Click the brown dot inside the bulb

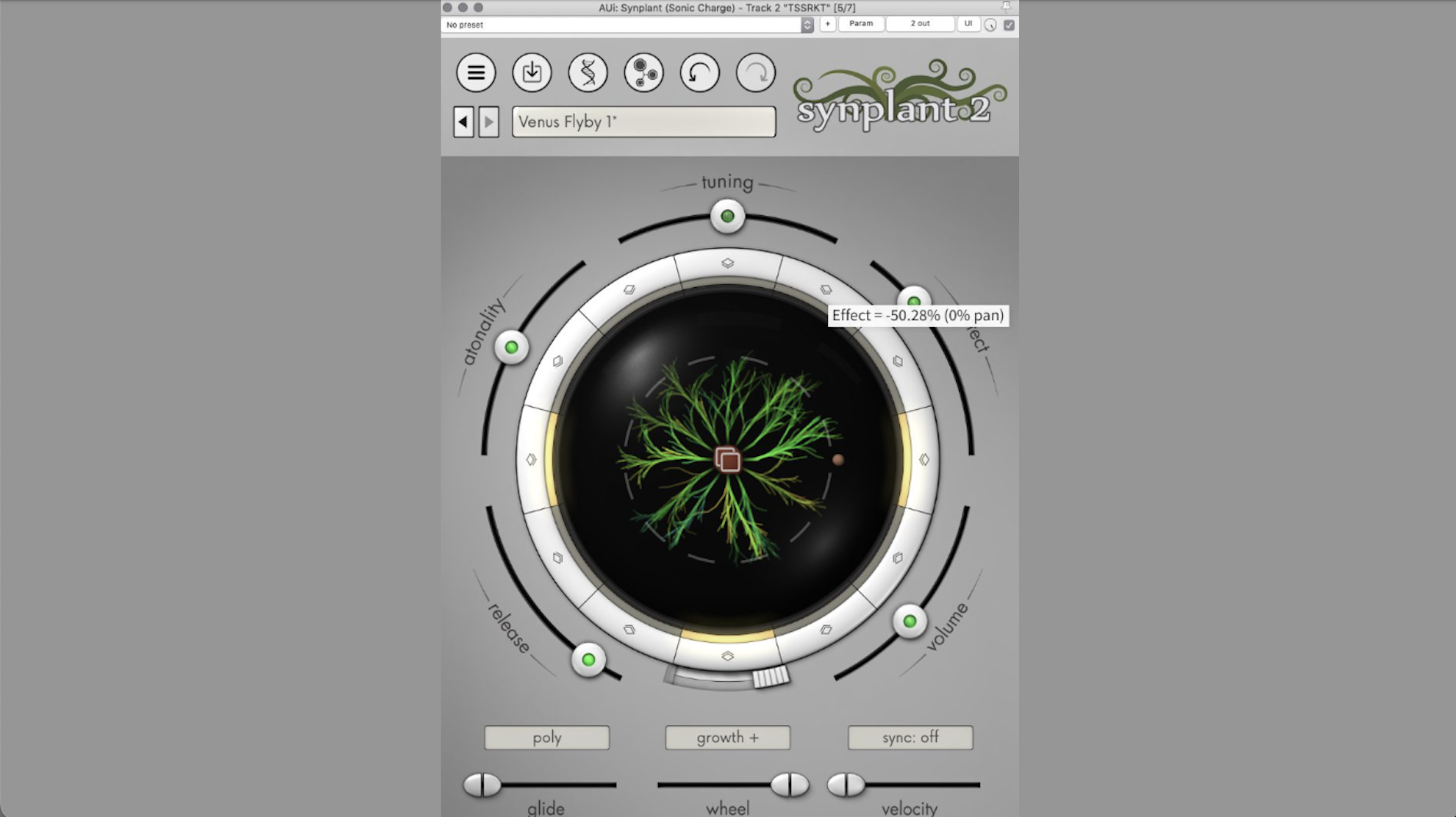[838, 460]
